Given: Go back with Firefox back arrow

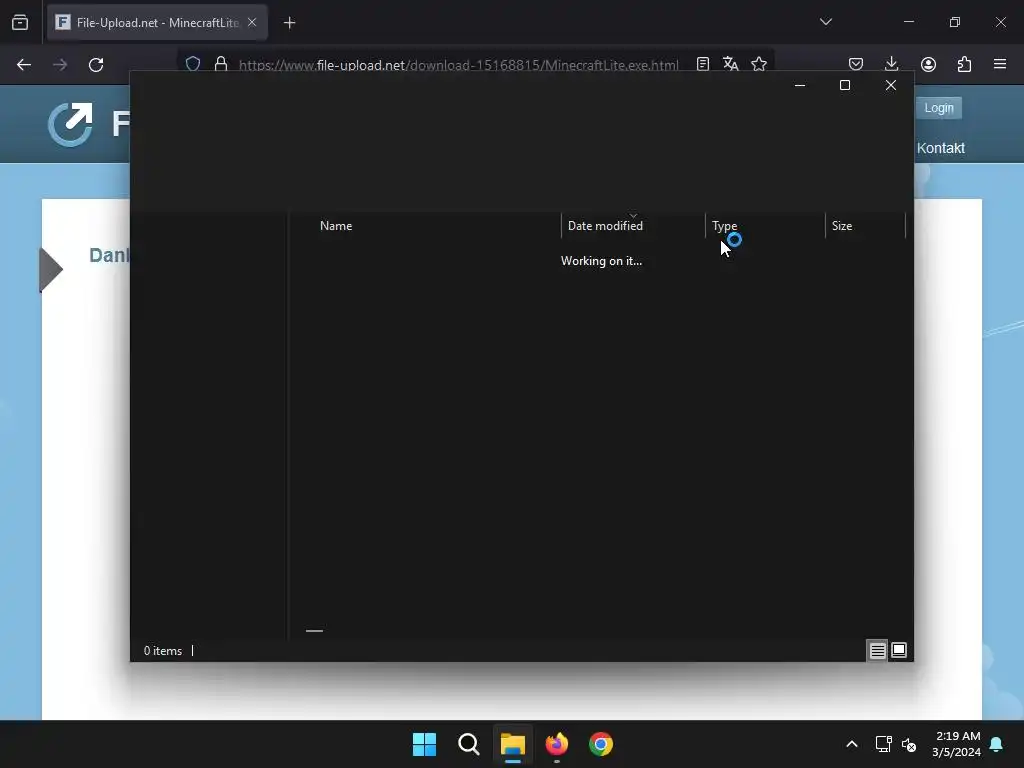Looking at the screenshot, I should pos(24,65).
